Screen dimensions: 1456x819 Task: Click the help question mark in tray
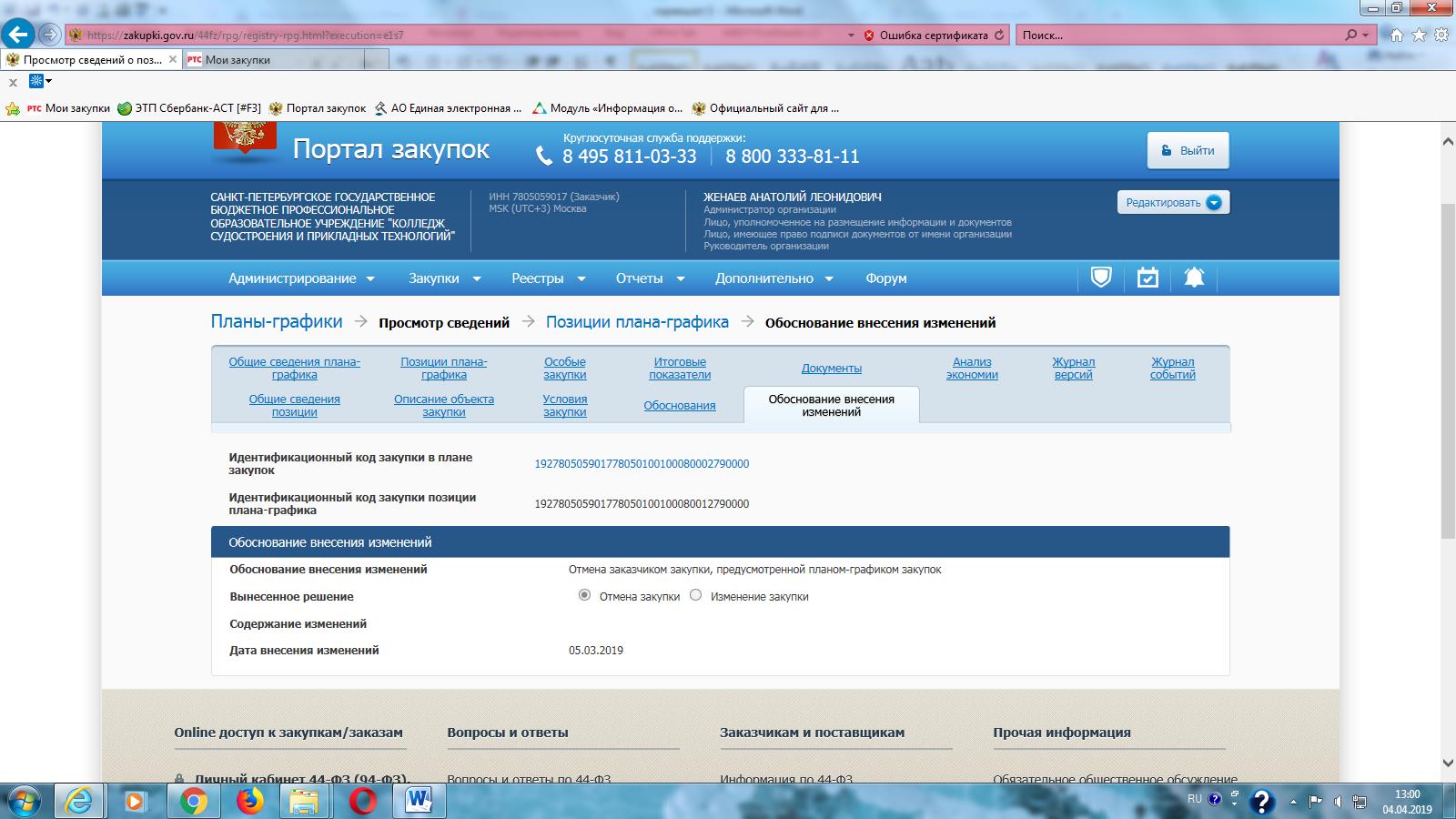[x=1261, y=801]
